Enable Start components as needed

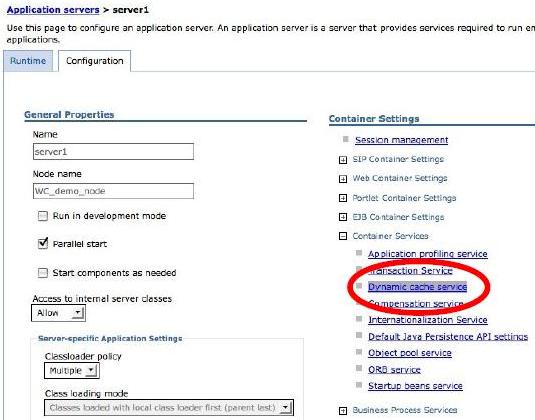(x=43, y=273)
